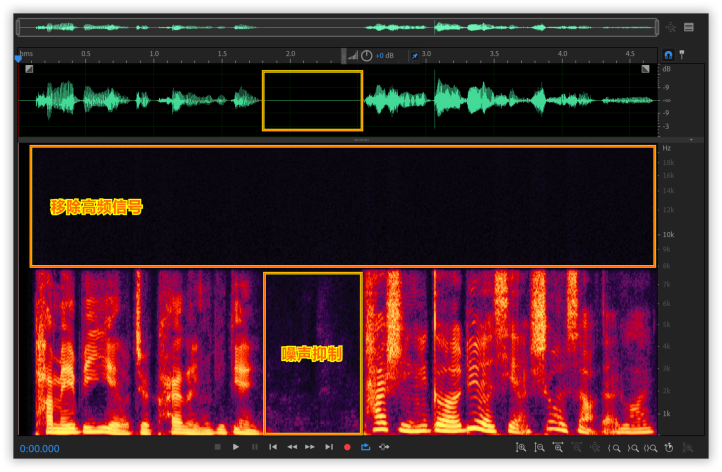Click the Fade In handle at waveform left
The height and width of the screenshot is (472, 722).
(29, 69)
